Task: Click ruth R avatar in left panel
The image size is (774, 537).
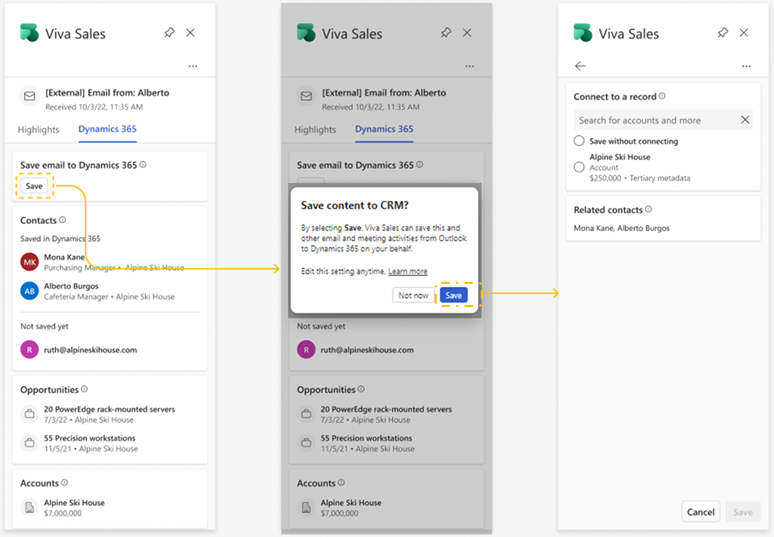Action: 30,349
